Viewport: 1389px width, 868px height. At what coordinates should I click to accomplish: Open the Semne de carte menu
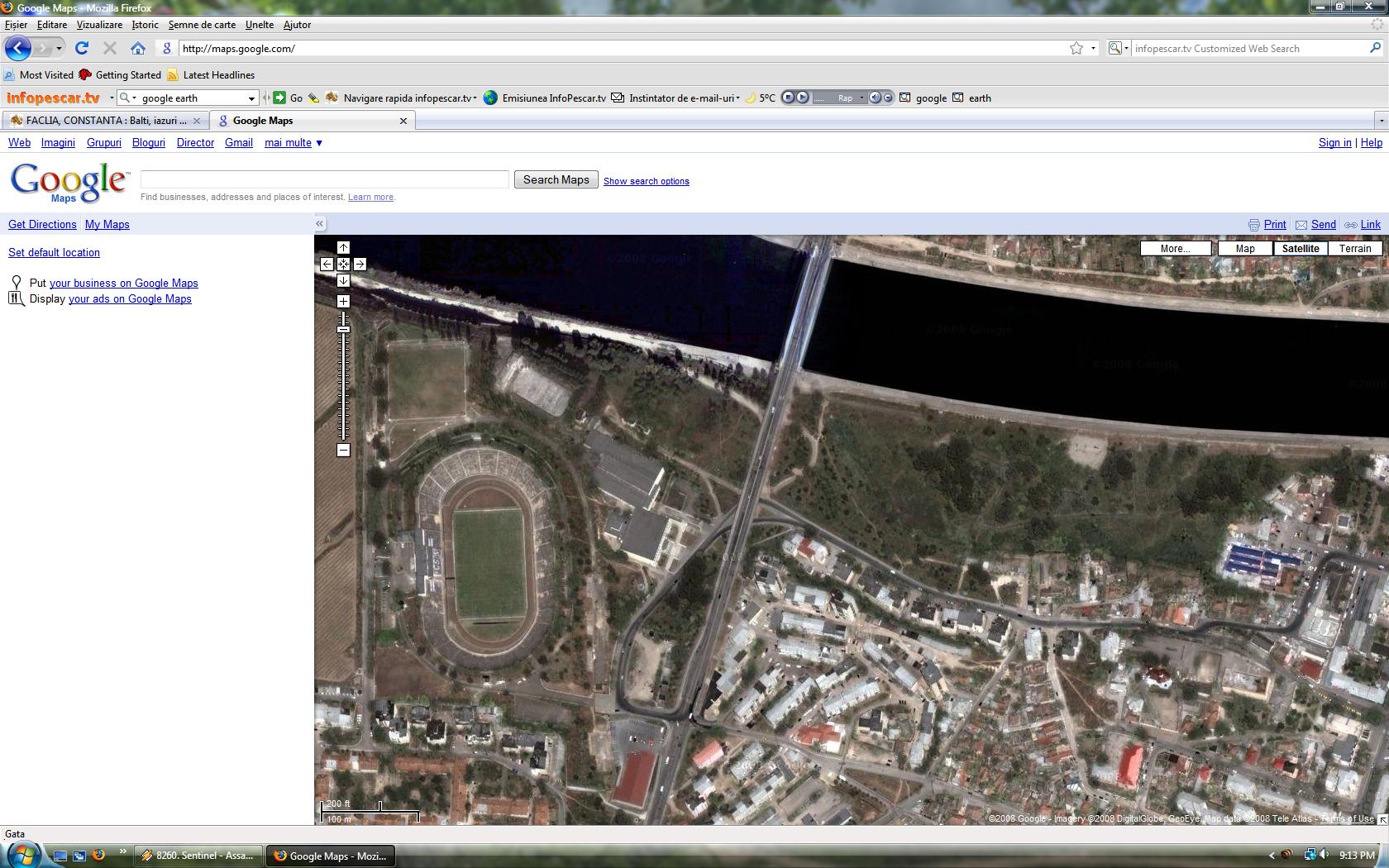[202, 25]
